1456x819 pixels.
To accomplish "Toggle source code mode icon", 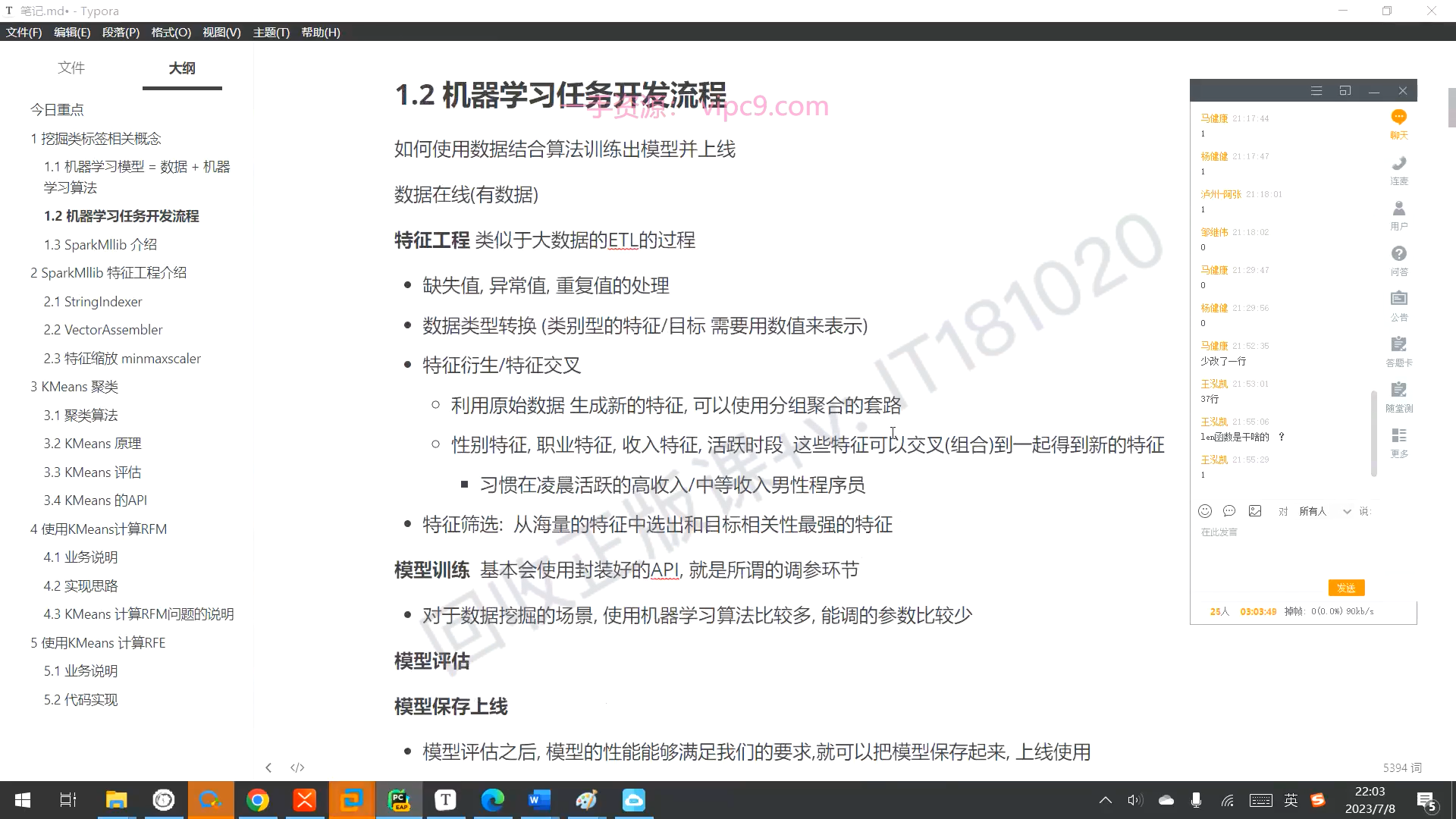I will (297, 767).
